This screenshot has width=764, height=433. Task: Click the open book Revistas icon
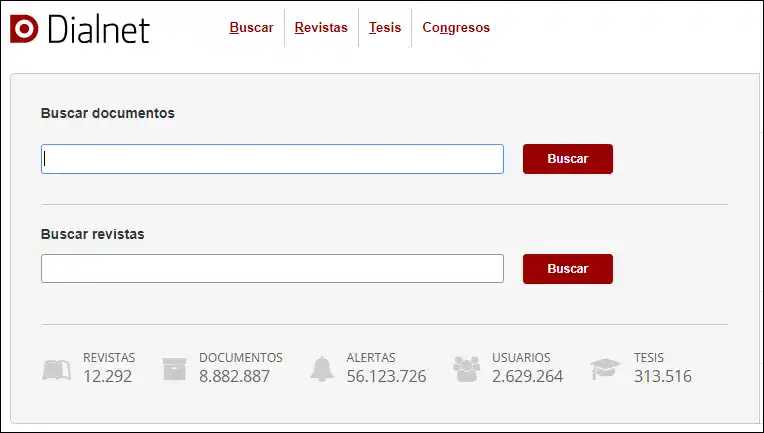click(57, 370)
